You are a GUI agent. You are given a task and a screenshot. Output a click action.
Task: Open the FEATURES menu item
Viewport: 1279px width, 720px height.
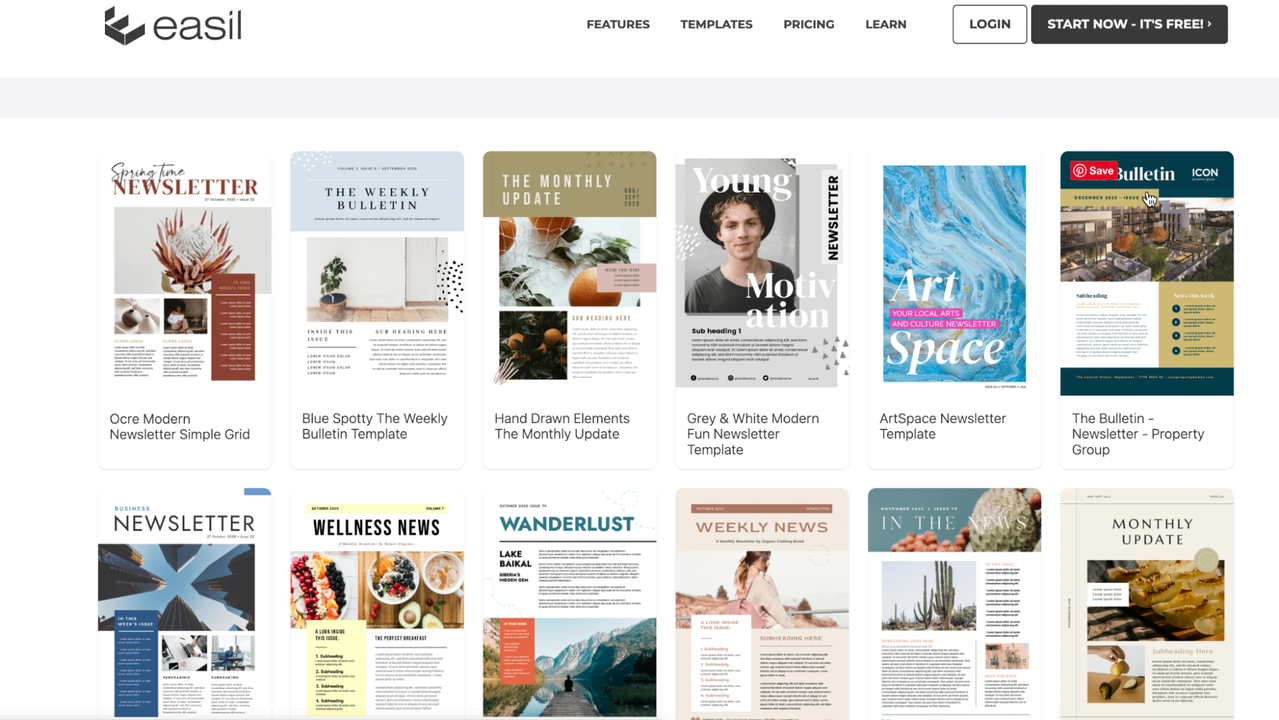pos(617,24)
